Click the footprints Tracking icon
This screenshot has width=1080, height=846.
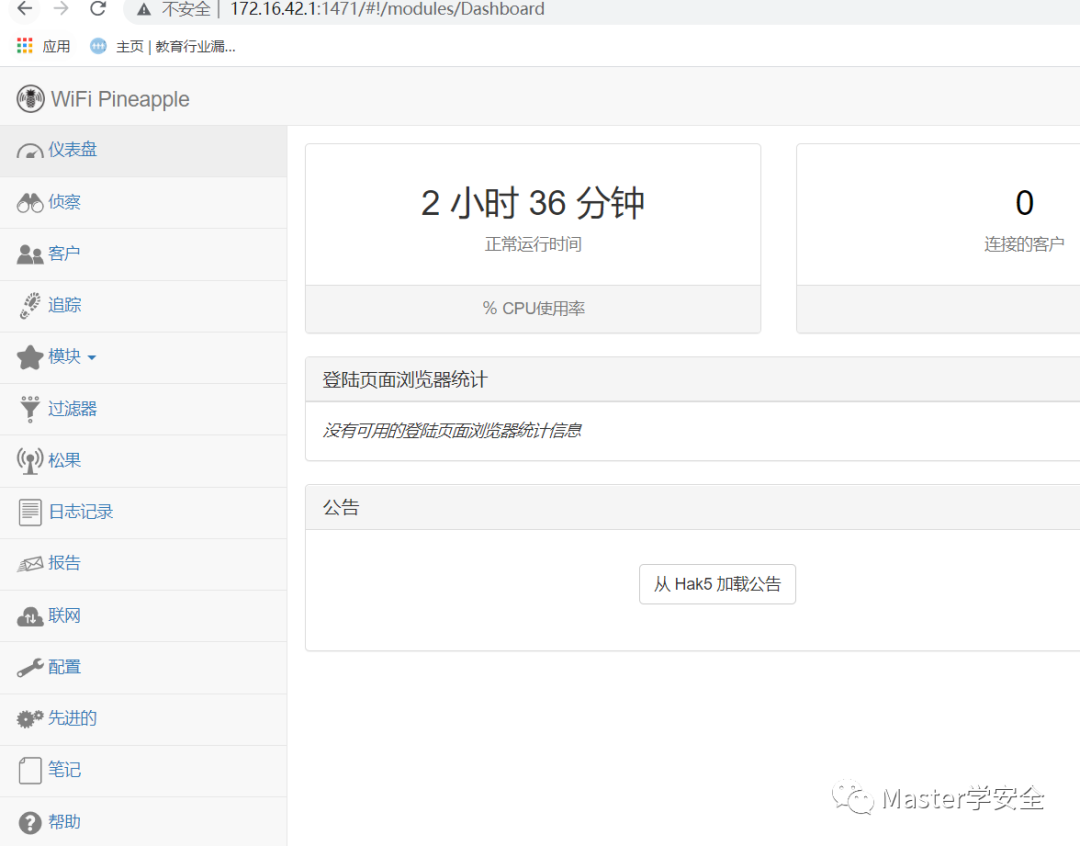click(x=30, y=305)
